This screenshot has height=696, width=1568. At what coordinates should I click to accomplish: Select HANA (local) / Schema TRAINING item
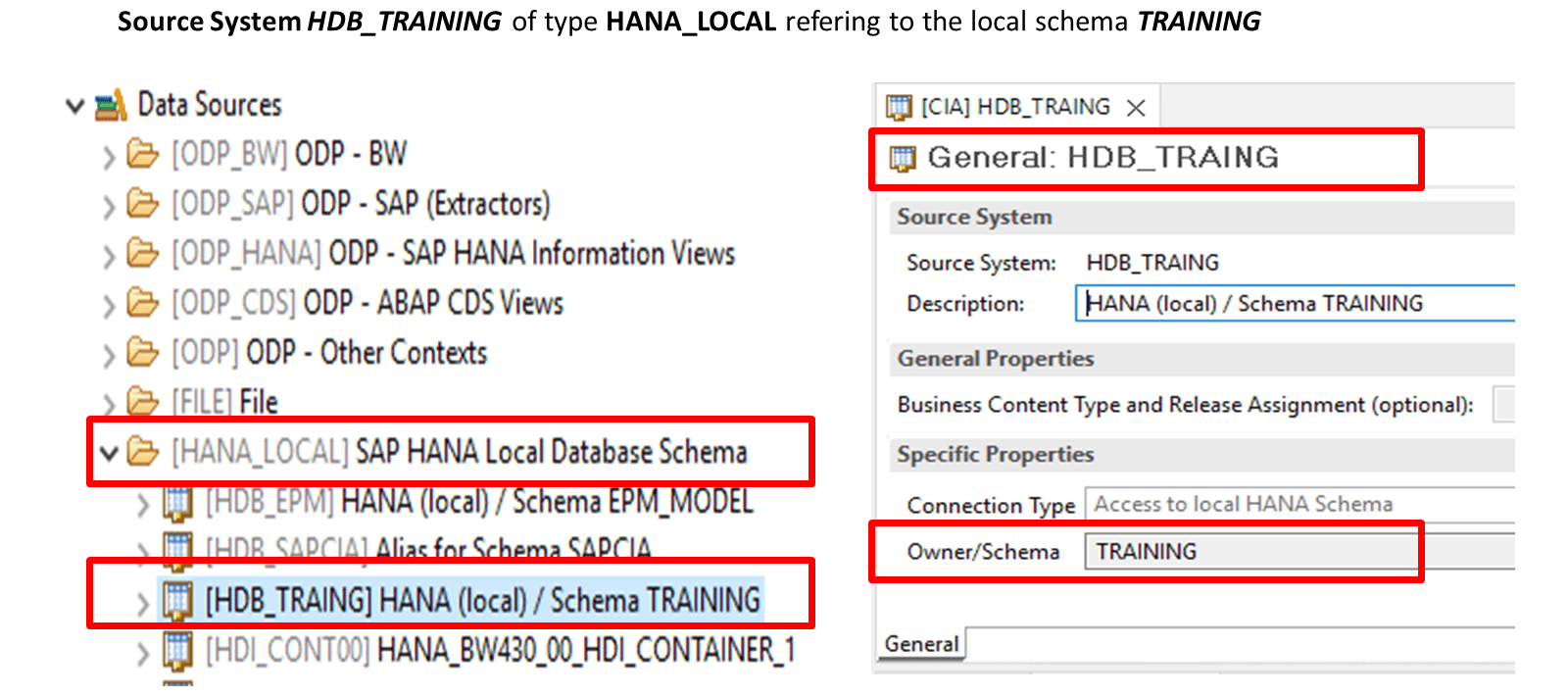(x=482, y=601)
